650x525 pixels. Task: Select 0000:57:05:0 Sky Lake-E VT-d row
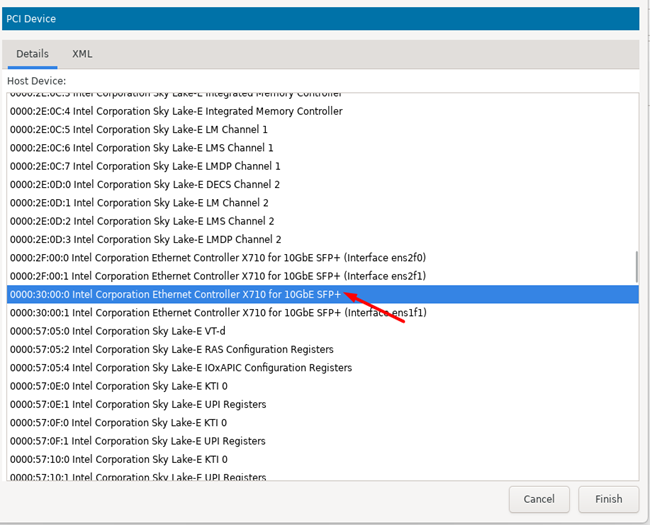[x=323, y=331]
